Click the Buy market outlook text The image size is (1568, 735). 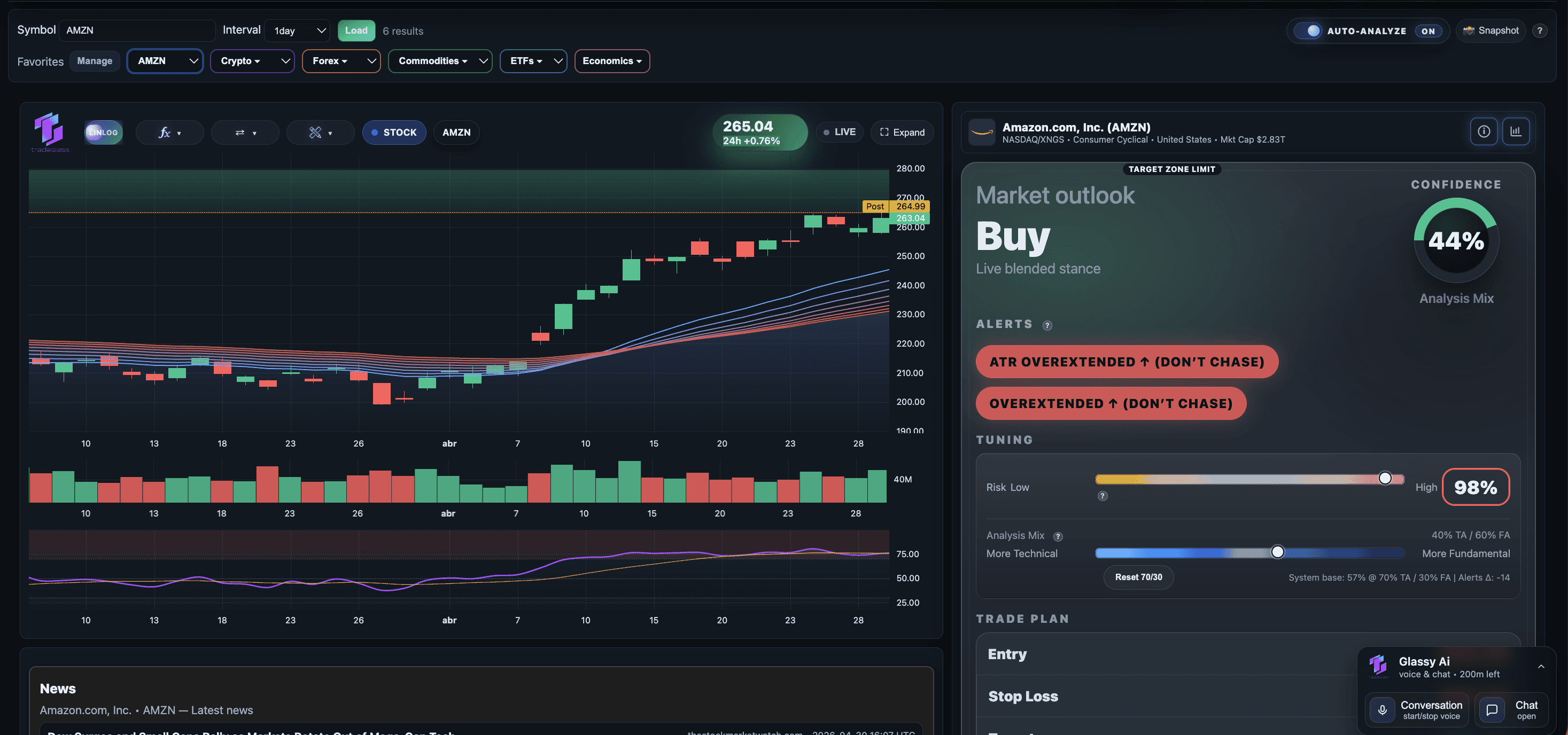coord(1013,236)
